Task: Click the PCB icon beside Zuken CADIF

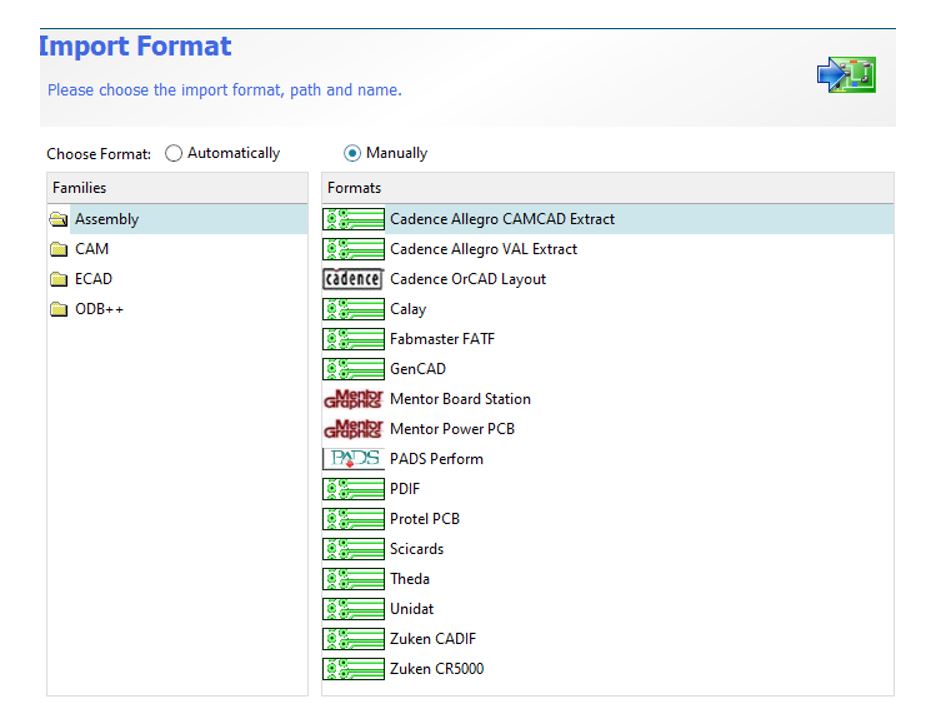Action: (353, 638)
